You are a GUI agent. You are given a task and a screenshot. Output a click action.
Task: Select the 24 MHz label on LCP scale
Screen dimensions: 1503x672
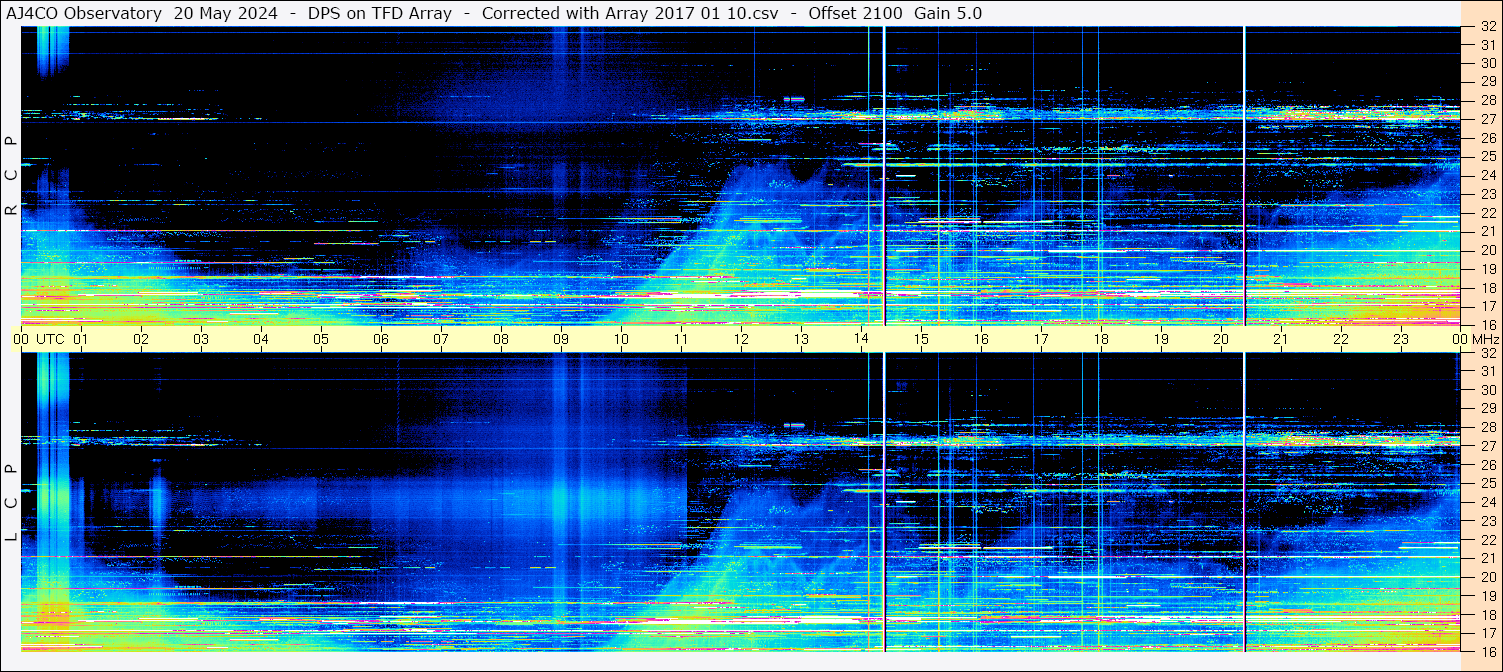[1487, 502]
